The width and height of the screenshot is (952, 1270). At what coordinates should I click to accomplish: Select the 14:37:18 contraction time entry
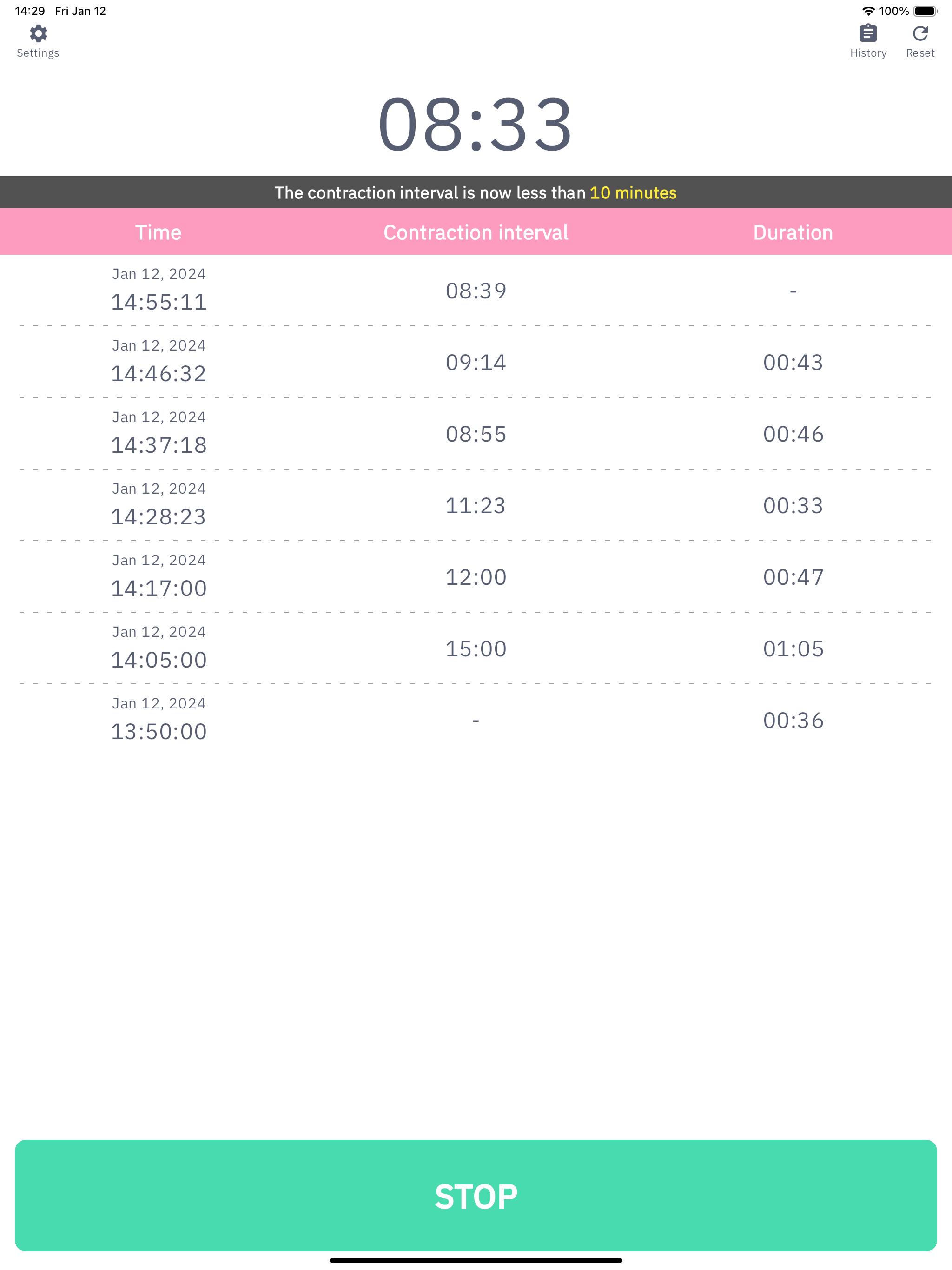159,445
